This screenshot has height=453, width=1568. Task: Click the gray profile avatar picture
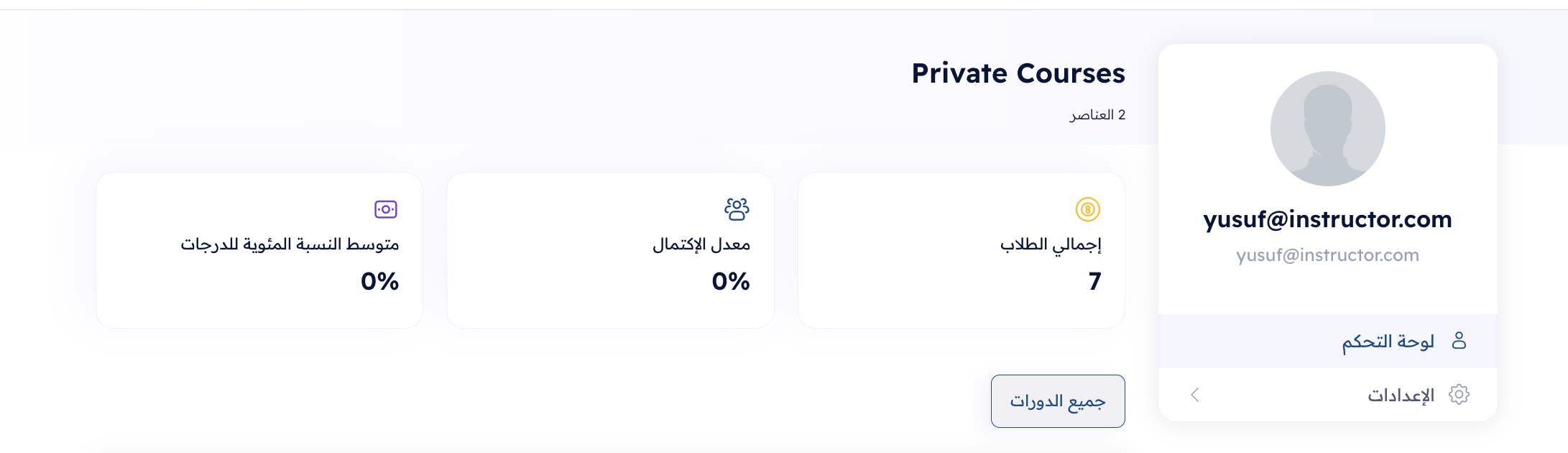[1327, 129]
